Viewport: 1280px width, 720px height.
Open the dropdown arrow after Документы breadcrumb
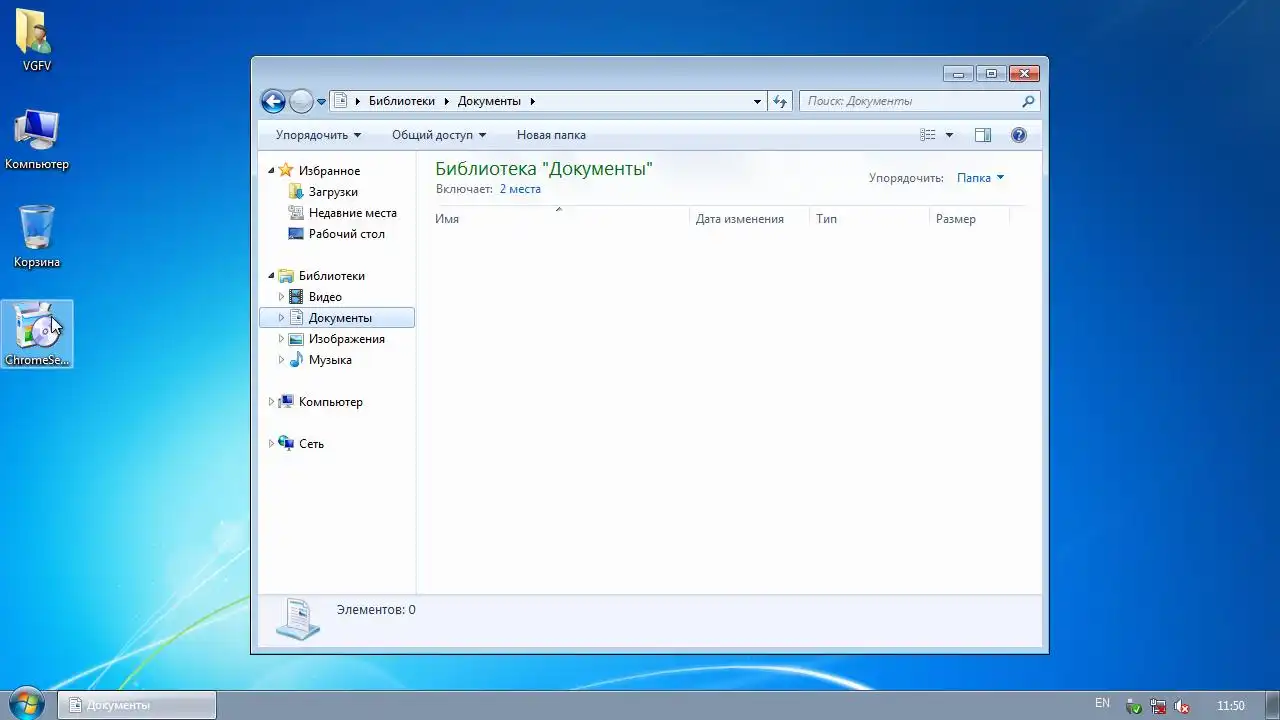point(533,101)
